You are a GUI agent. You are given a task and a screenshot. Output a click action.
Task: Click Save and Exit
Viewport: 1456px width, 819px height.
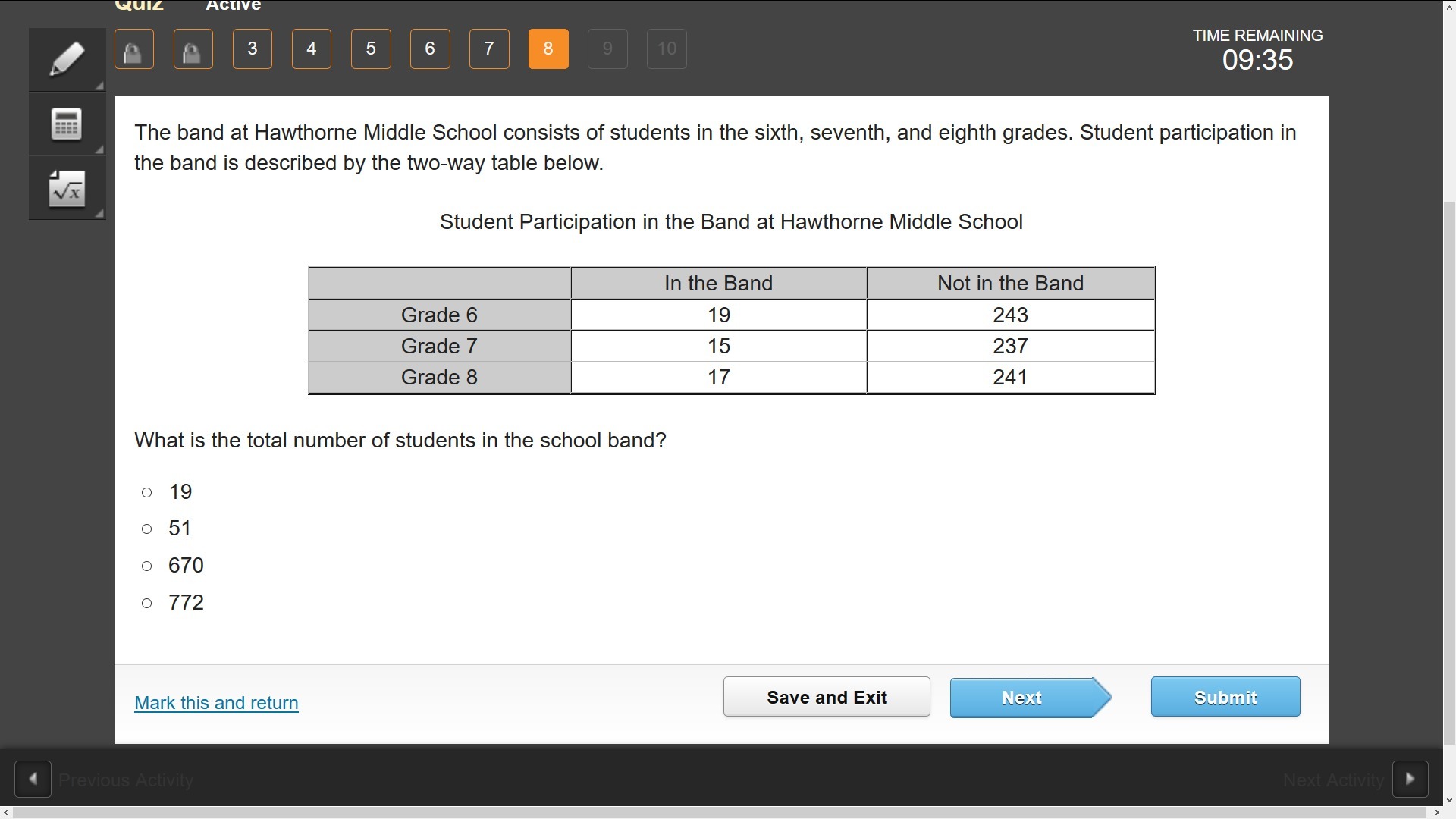(827, 697)
